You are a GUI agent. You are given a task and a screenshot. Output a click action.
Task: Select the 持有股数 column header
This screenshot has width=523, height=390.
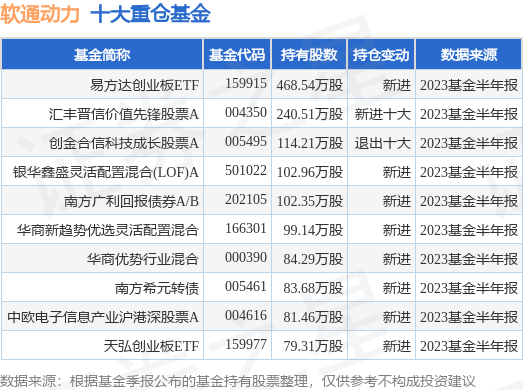click(x=309, y=55)
